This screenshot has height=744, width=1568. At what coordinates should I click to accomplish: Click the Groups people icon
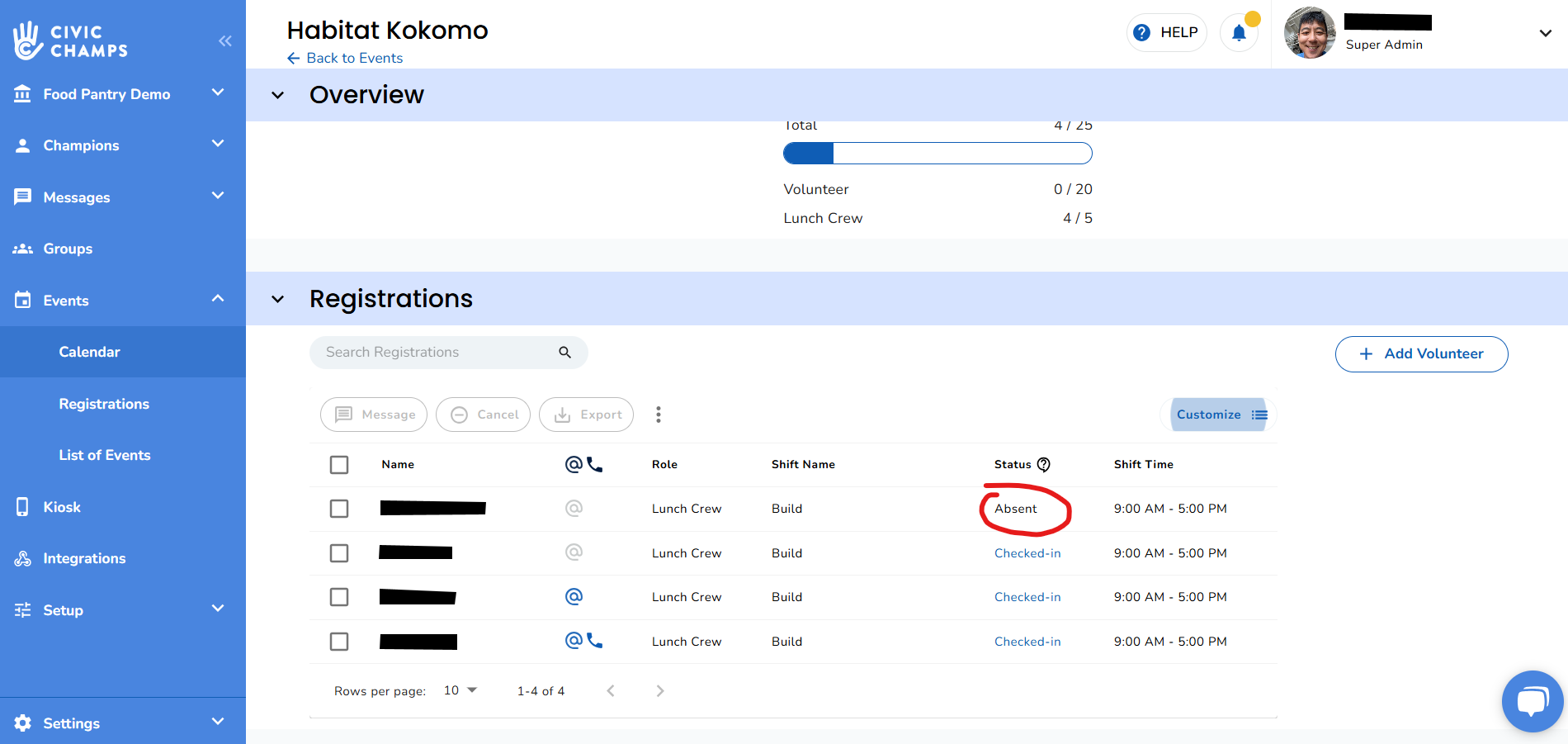click(x=23, y=249)
